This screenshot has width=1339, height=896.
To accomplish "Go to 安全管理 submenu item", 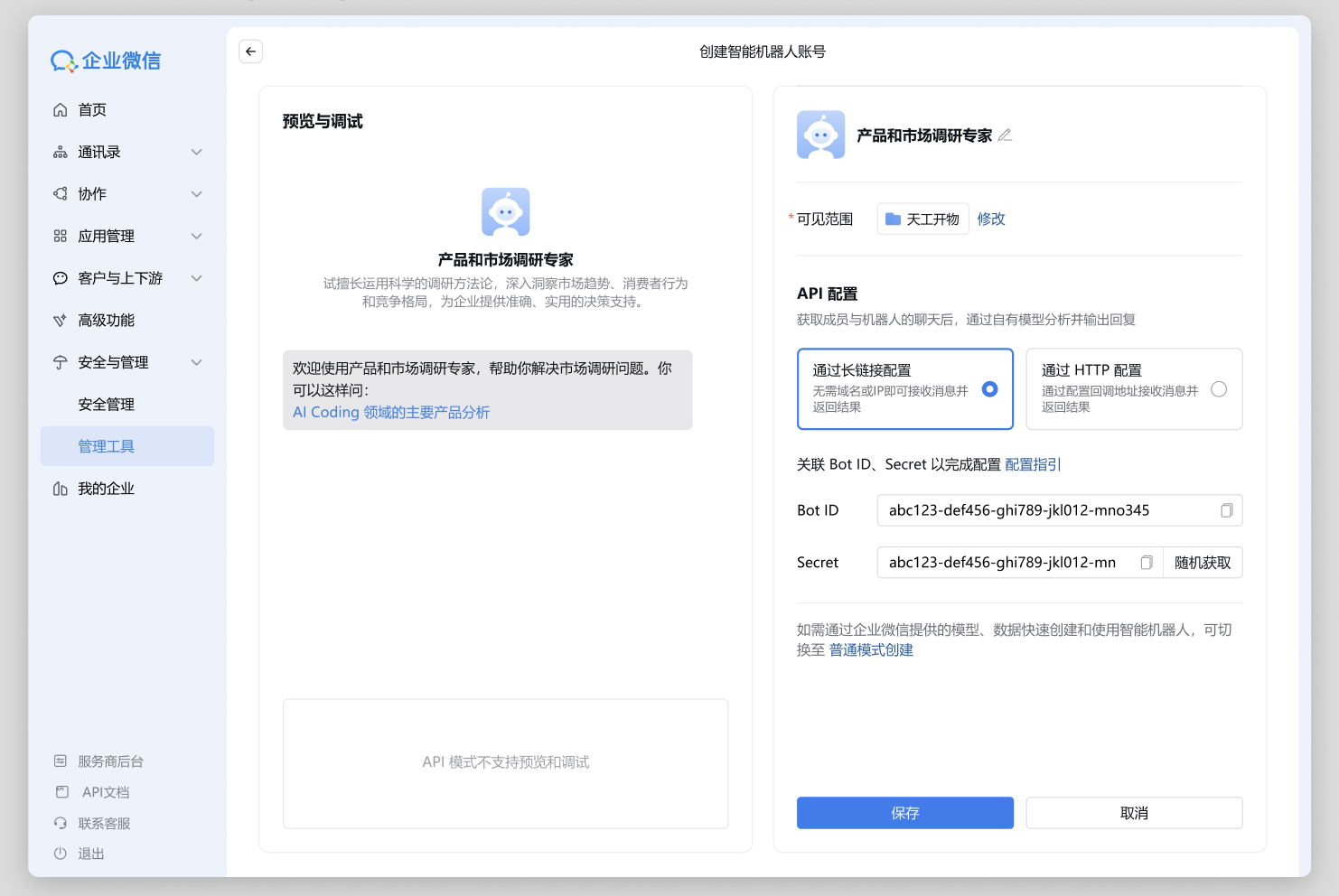I will tap(106, 404).
